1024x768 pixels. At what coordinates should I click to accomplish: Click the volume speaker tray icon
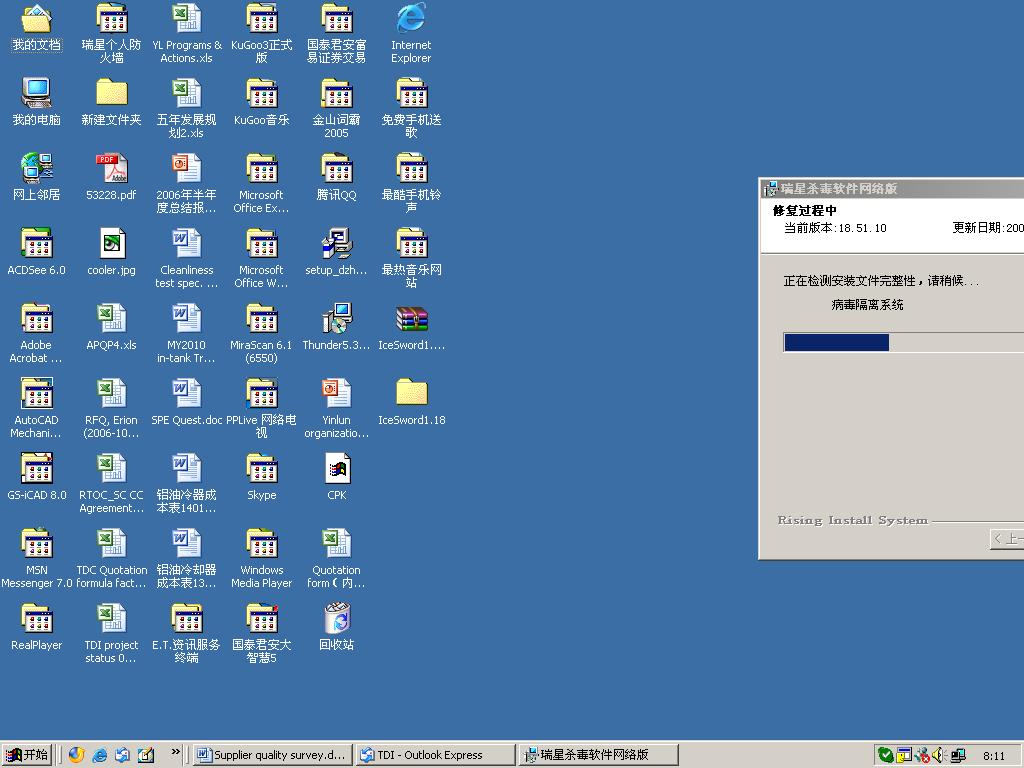tap(939, 755)
